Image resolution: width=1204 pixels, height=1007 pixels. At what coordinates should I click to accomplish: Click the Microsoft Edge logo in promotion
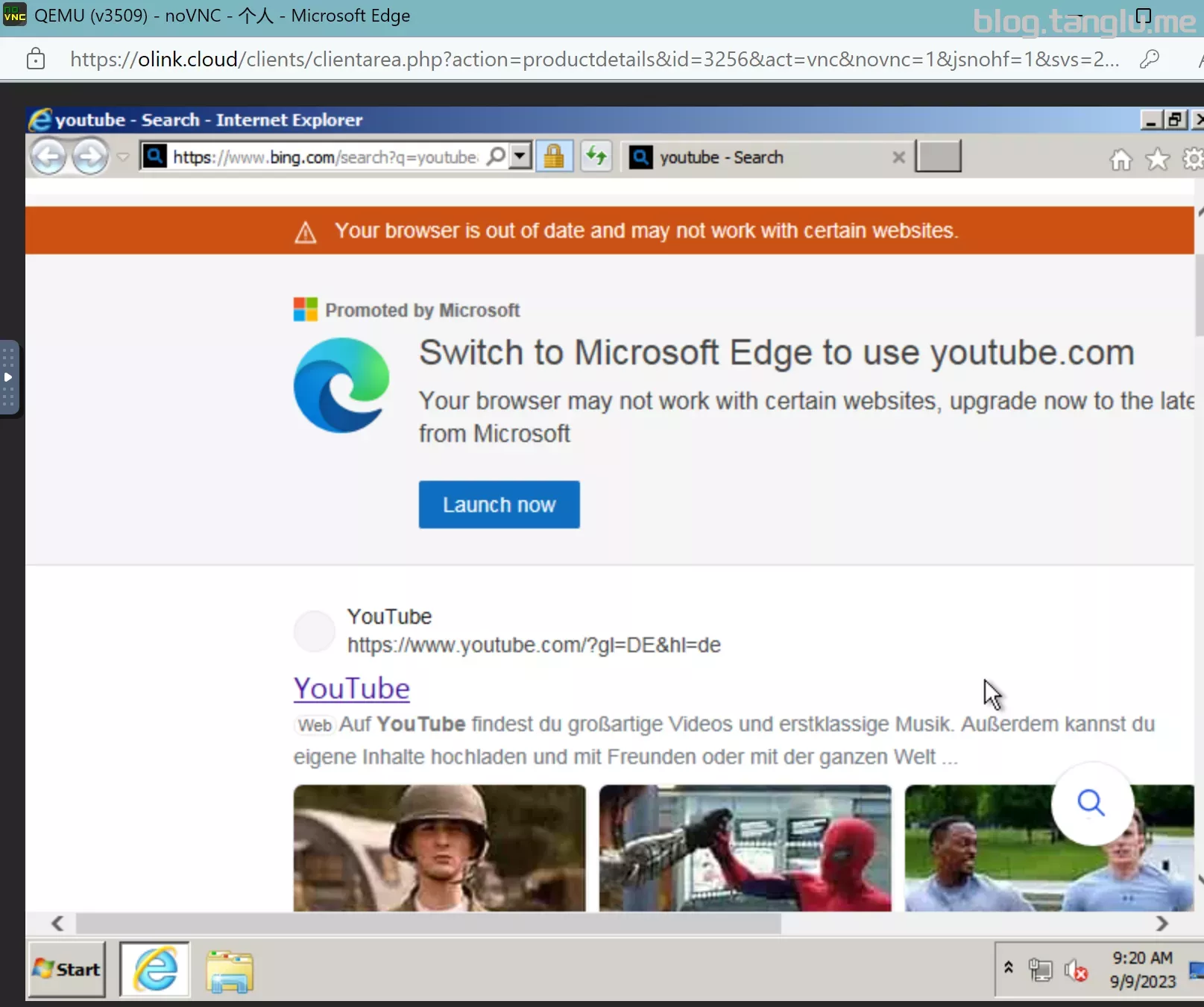point(341,385)
